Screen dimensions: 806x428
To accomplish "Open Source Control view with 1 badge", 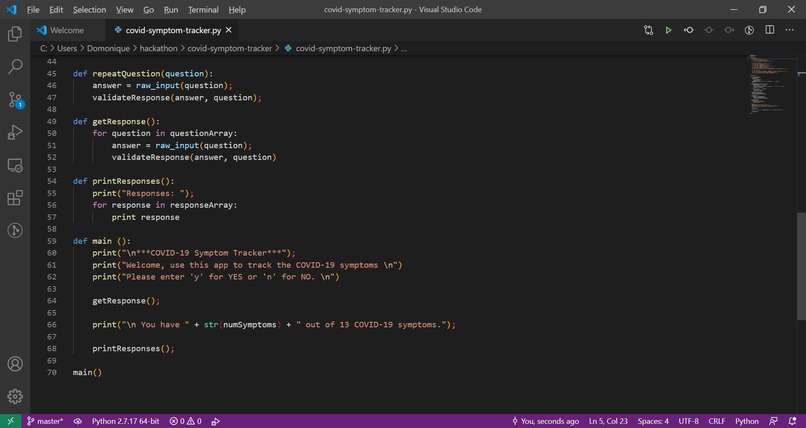I will (15, 100).
